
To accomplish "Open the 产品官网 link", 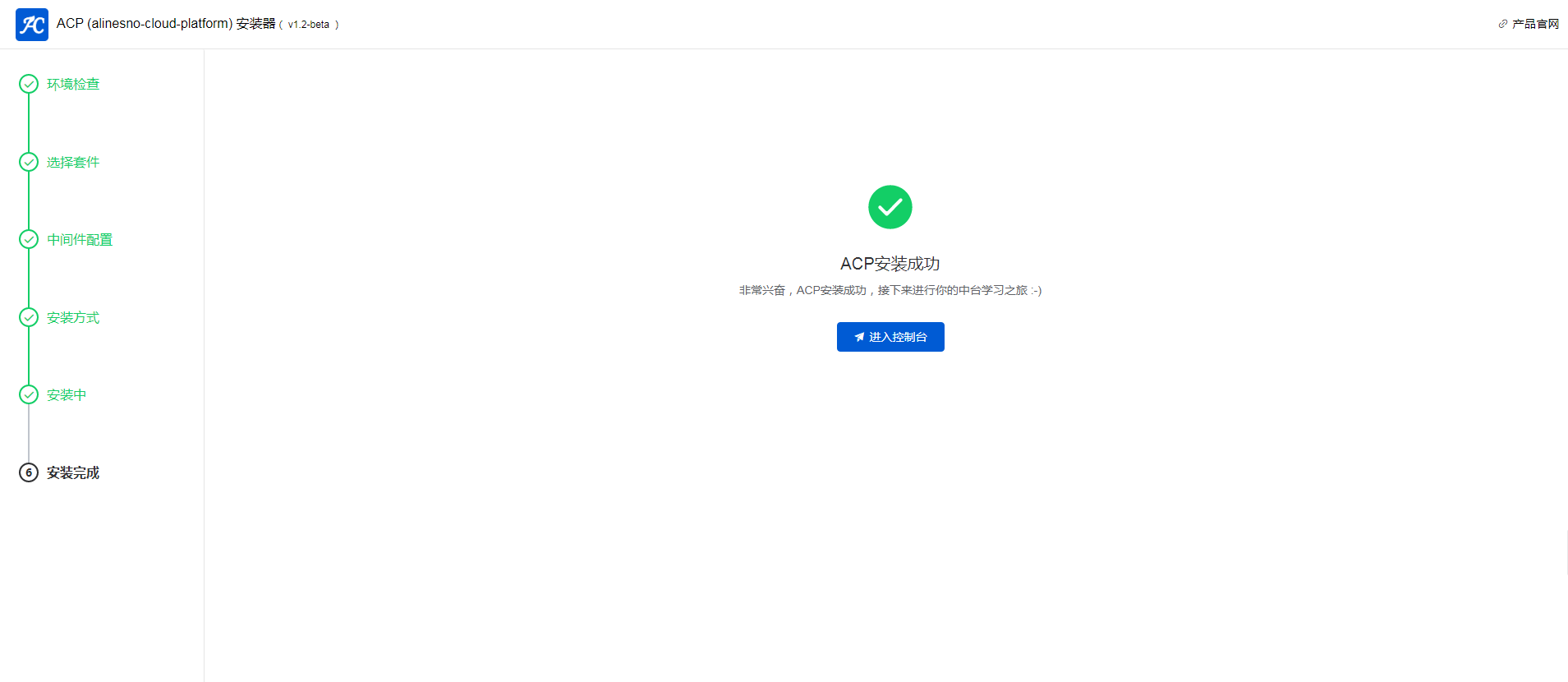I will click(1535, 24).
